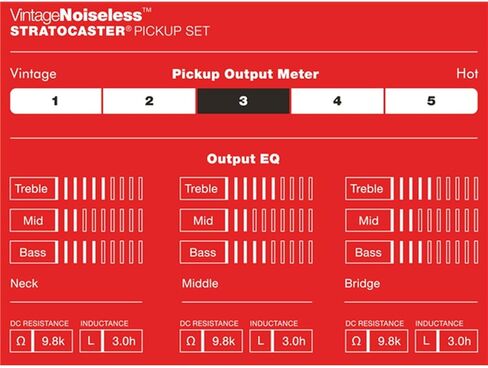
Task: Click the Neck inductance L symbol
Action: [x=91, y=341]
